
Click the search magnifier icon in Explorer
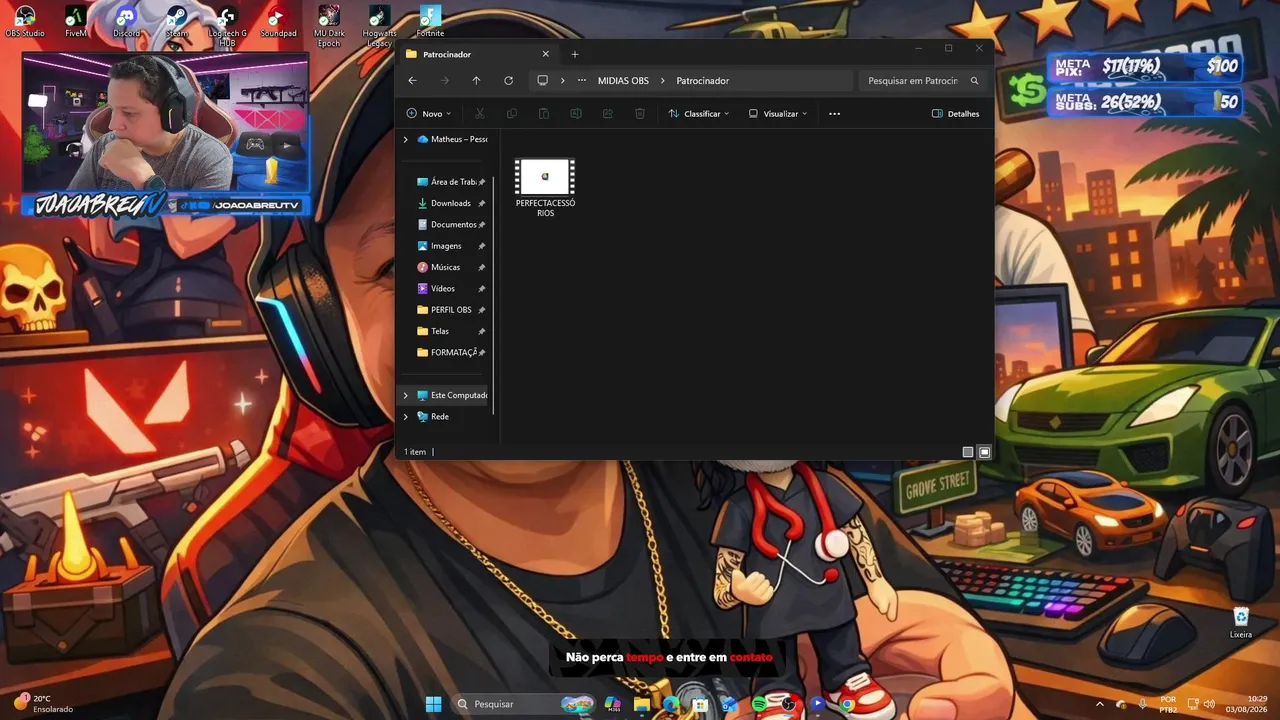point(974,81)
